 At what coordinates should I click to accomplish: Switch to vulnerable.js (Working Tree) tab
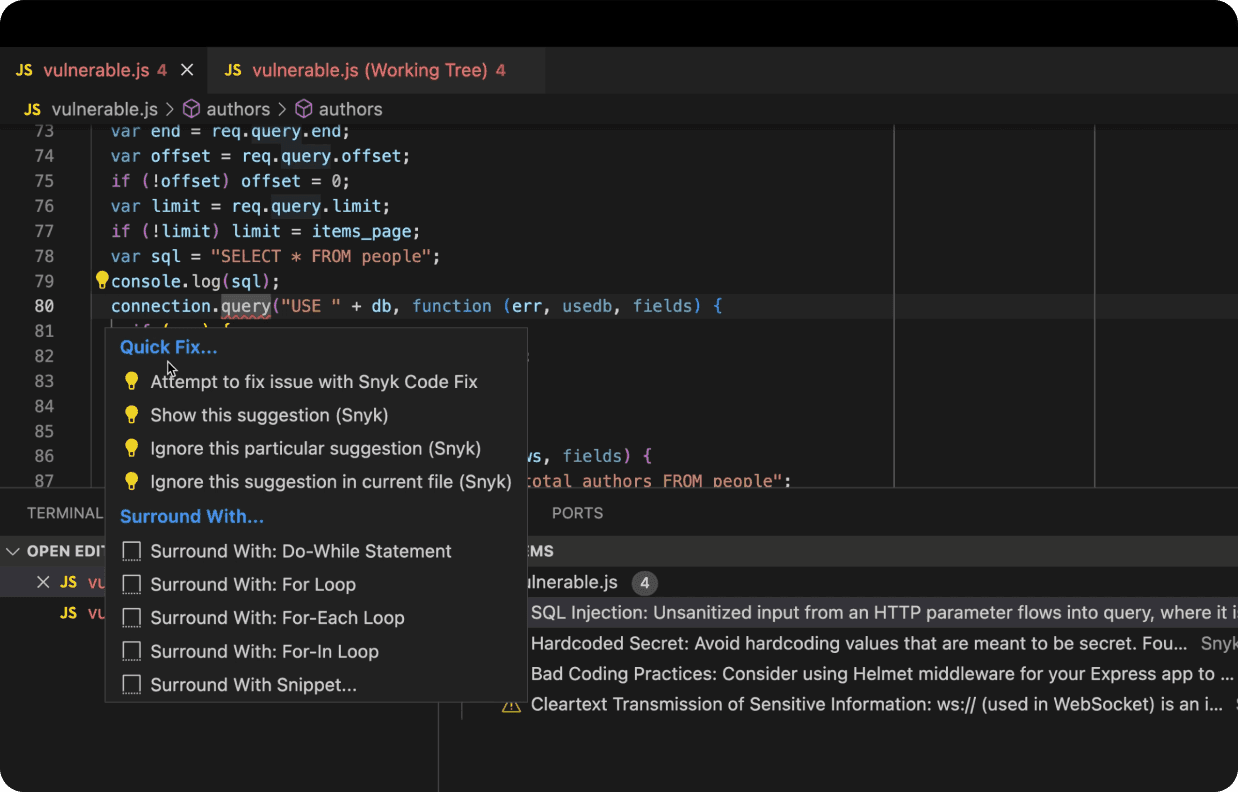pos(369,70)
